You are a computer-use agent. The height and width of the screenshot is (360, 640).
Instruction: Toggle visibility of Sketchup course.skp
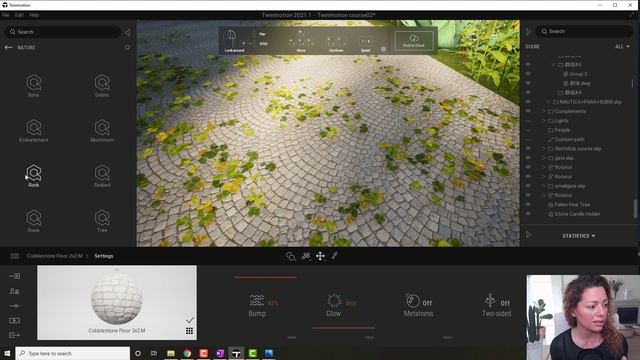tap(528, 149)
